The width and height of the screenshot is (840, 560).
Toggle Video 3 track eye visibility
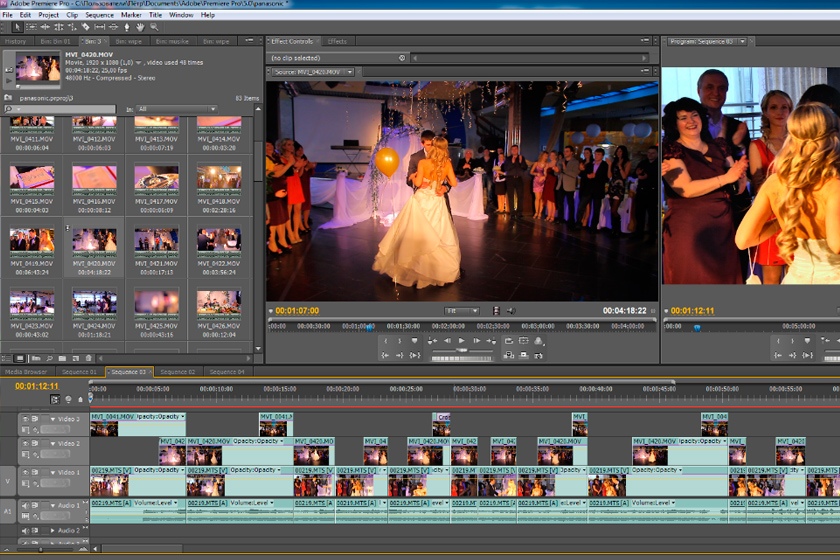click(x=25, y=418)
